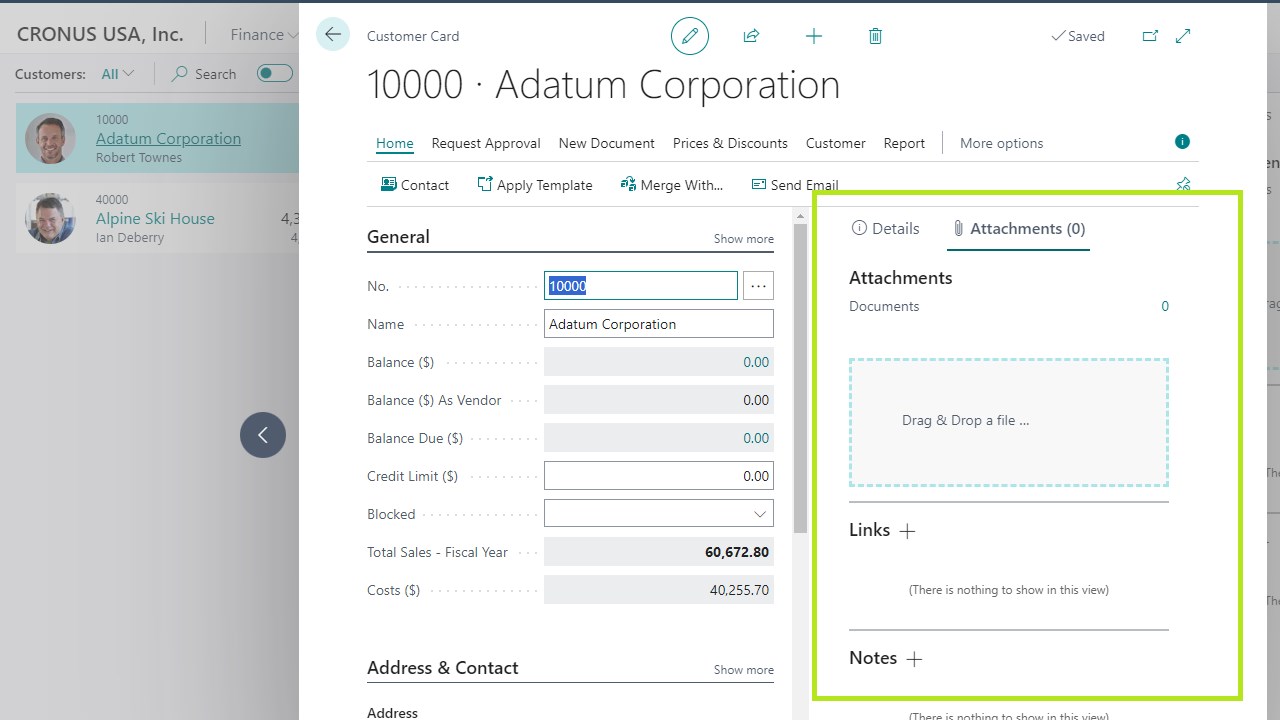Click the Search magnifier in customer list
The height and width of the screenshot is (720, 1280).
click(x=180, y=74)
